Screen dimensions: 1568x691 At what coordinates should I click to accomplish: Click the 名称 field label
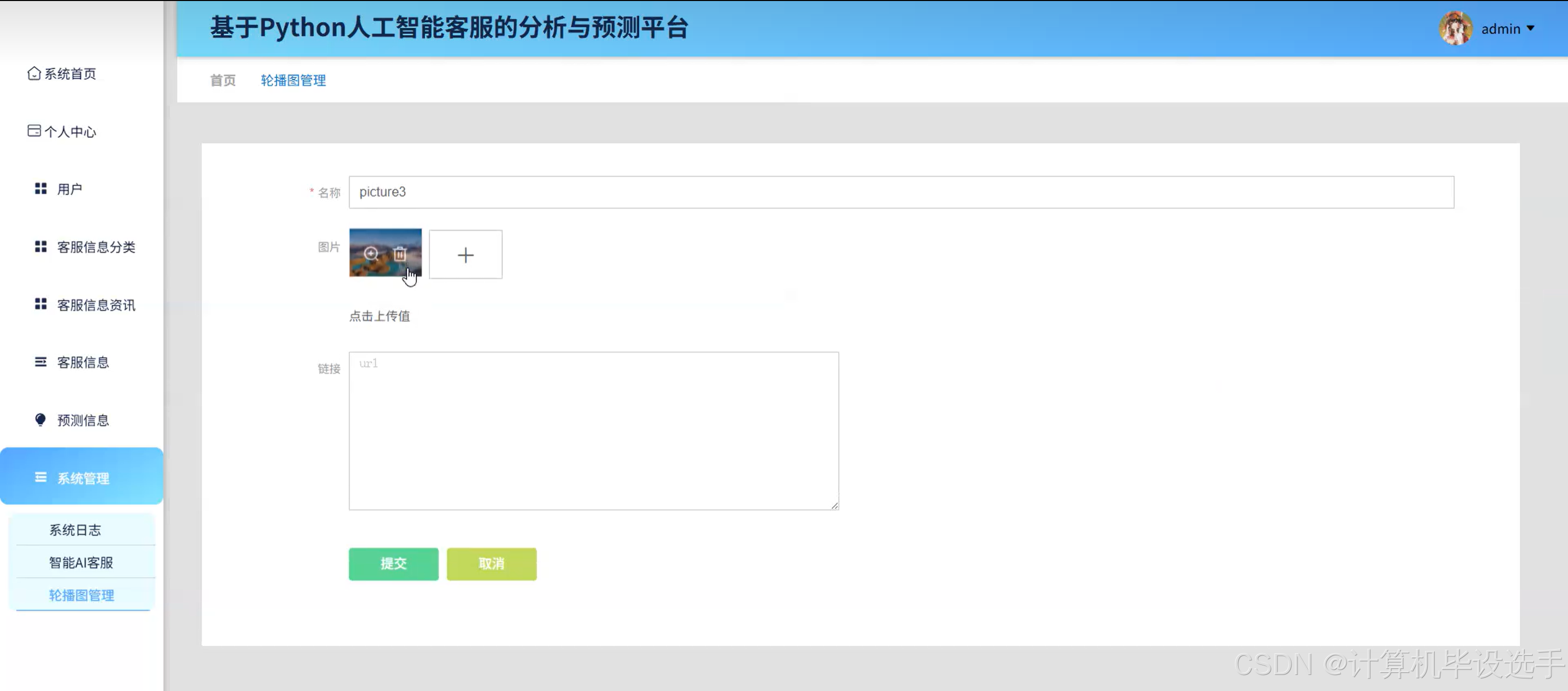(329, 193)
